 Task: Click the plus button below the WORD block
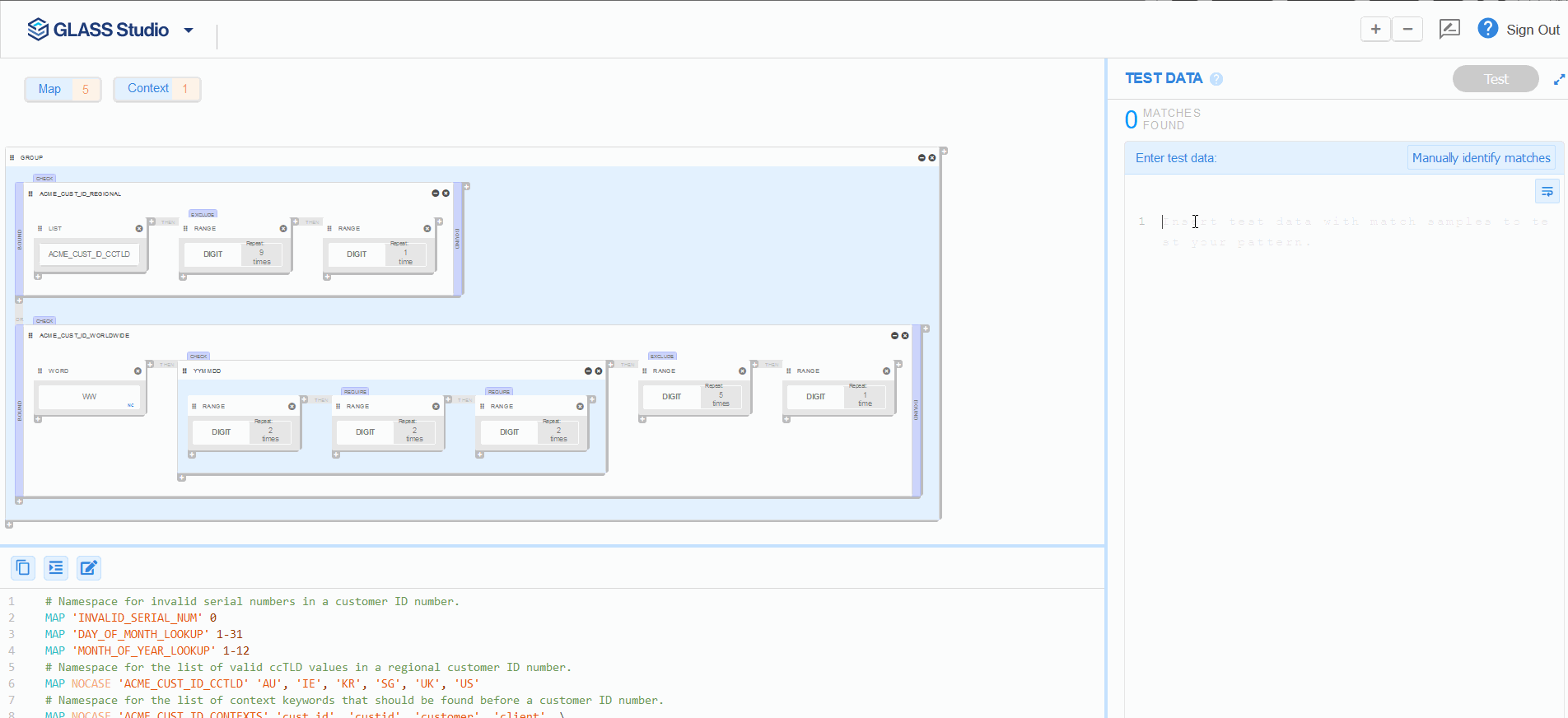point(38,419)
